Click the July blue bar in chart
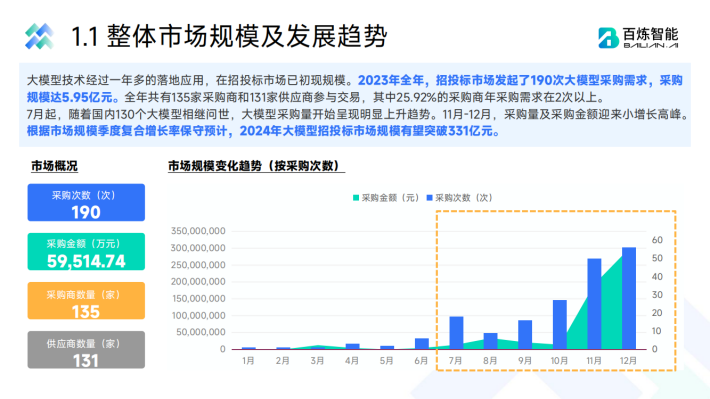 [x=456, y=333]
